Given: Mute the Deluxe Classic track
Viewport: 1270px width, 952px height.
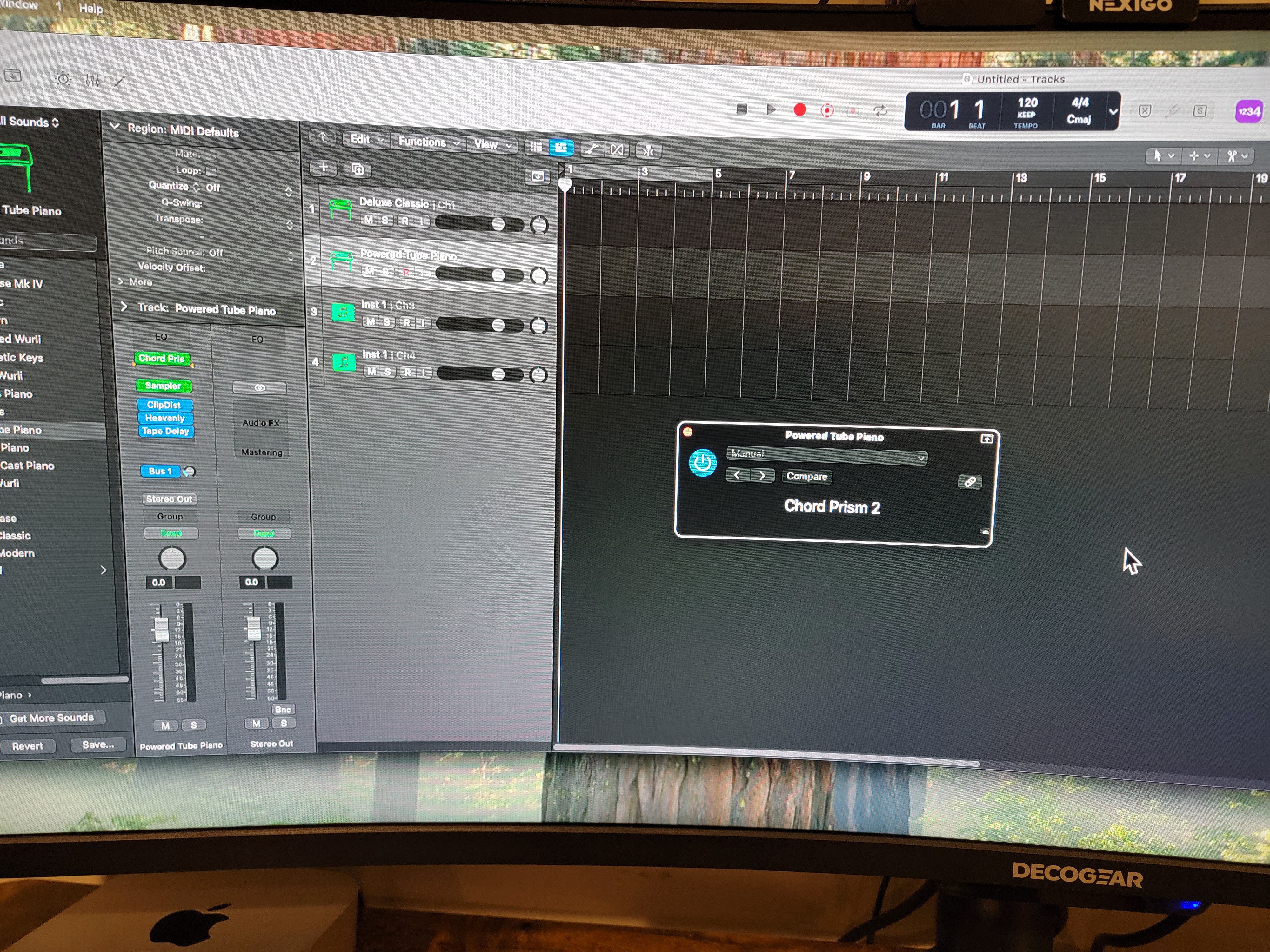Looking at the screenshot, I should (x=368, y=220).
